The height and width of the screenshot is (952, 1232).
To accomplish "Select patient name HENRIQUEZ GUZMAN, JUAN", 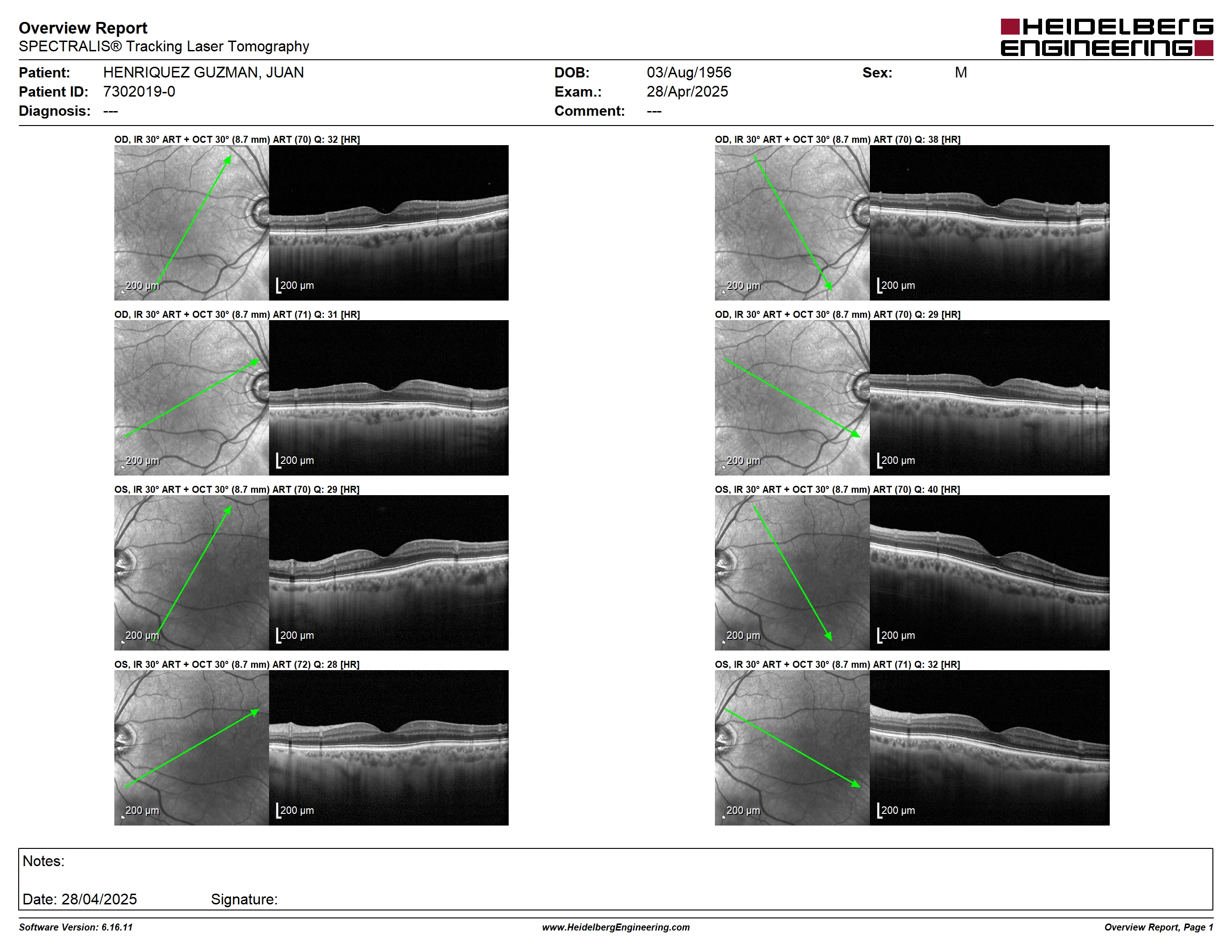I will 203,72.
